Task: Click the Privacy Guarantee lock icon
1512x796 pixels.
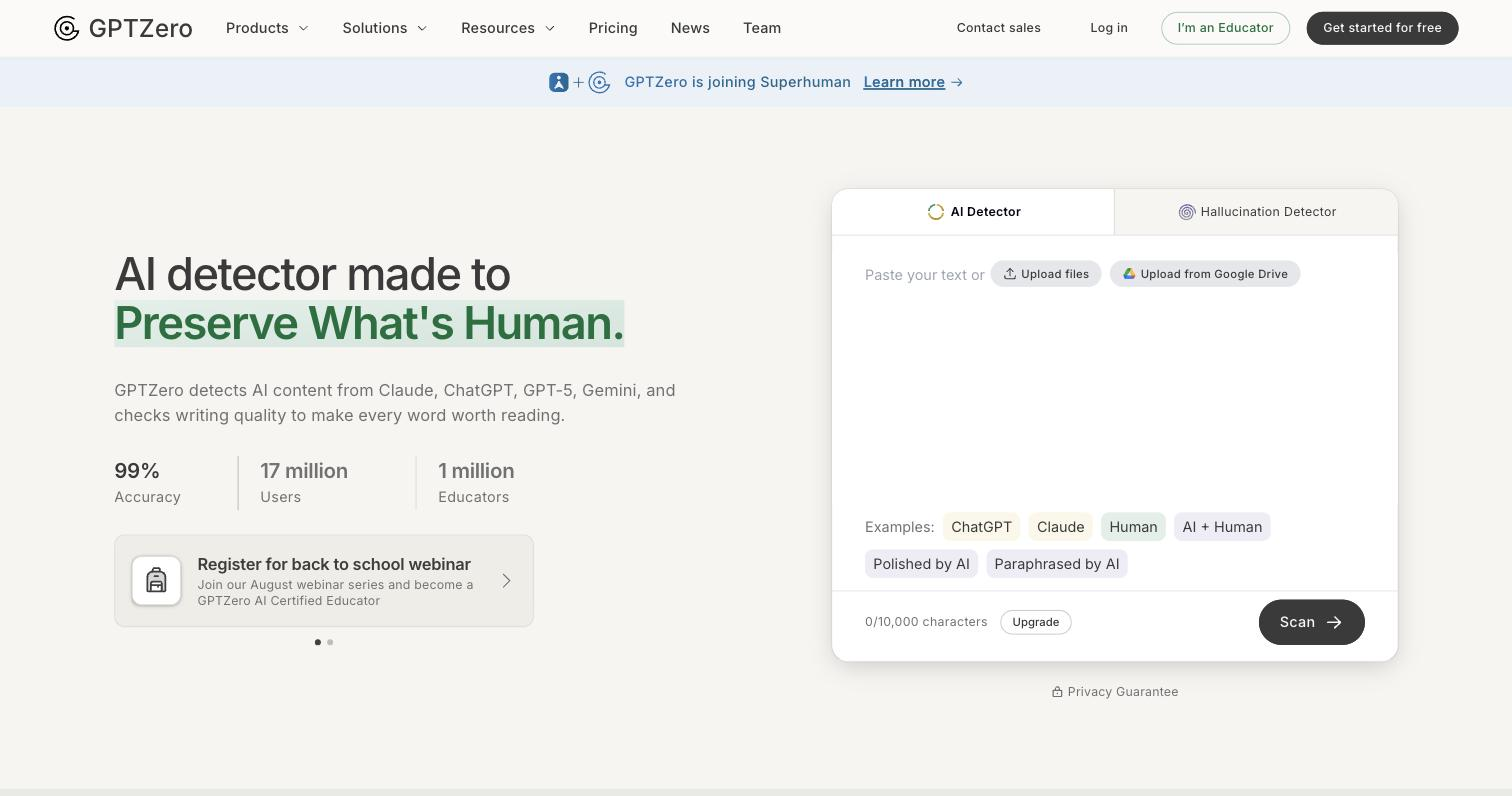Action: [x=1057, y=692]
